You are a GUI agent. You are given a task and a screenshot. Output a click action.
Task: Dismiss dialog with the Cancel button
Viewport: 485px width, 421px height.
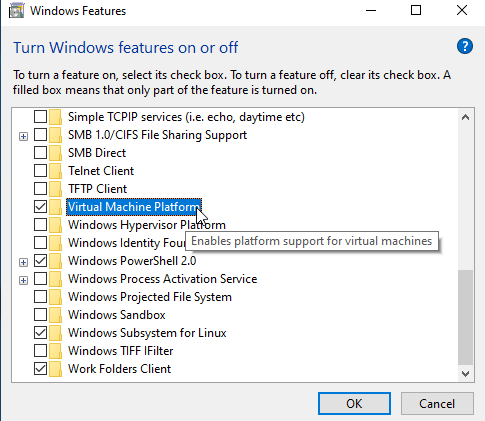pos(437,404)
